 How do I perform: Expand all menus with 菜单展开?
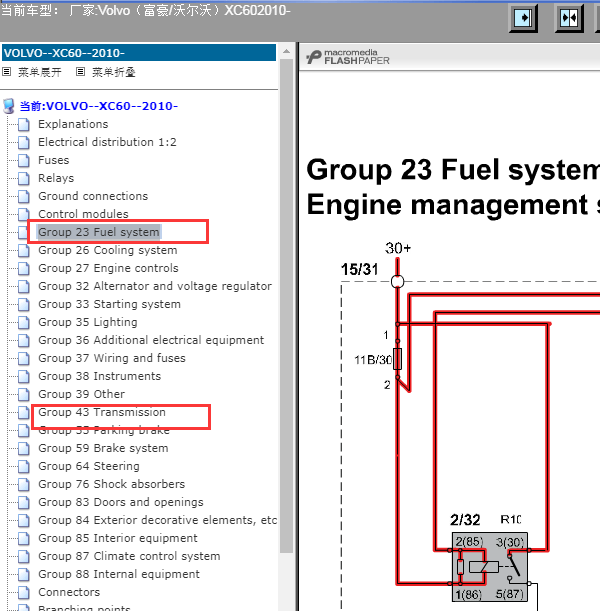40,72
